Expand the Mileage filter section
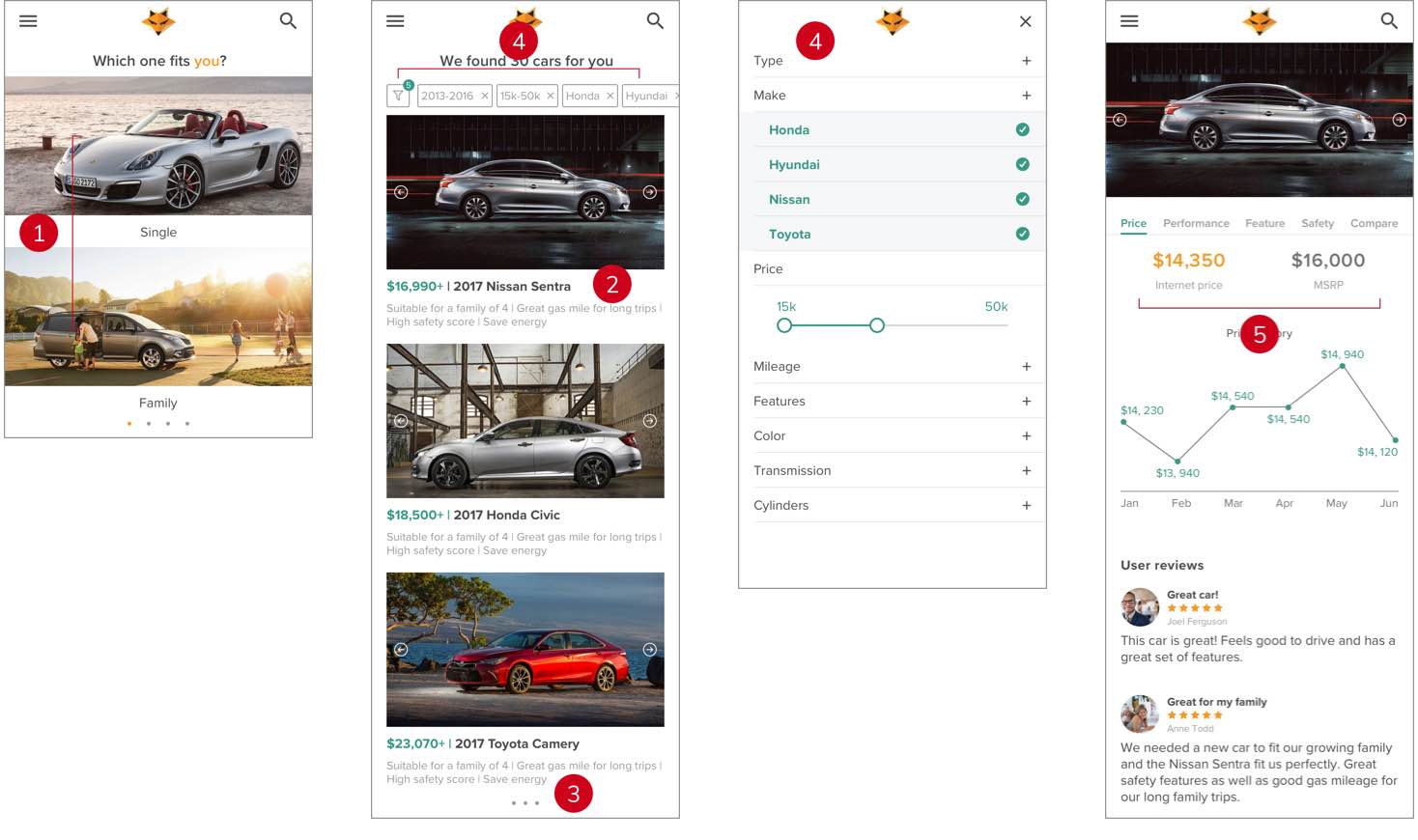 (1026, 367)
